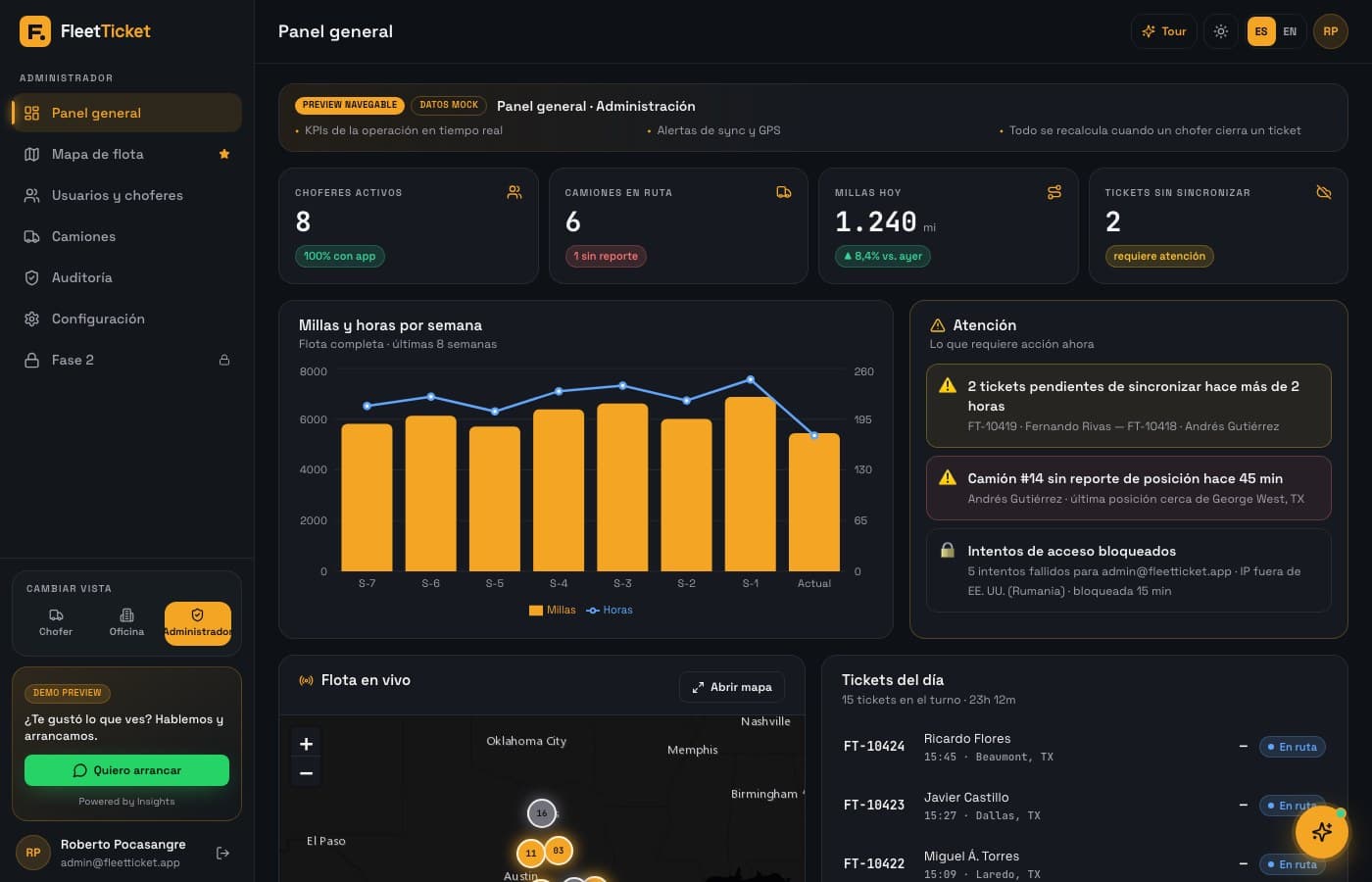The height and width of the screenshot is (882, 1372).
Task: Open the Intentos de acceso bloqueados alert
Action: click(1129, 570)
